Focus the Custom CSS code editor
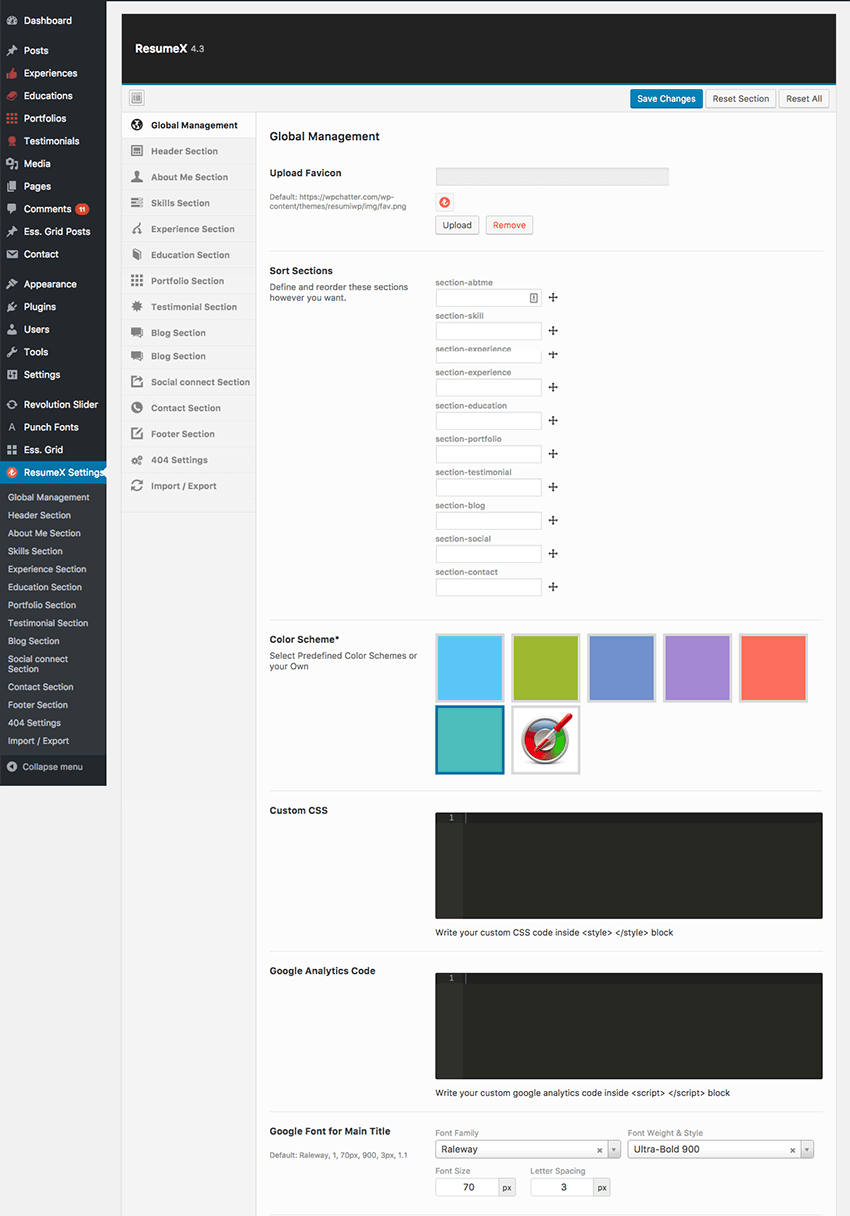 coord(629,865)
